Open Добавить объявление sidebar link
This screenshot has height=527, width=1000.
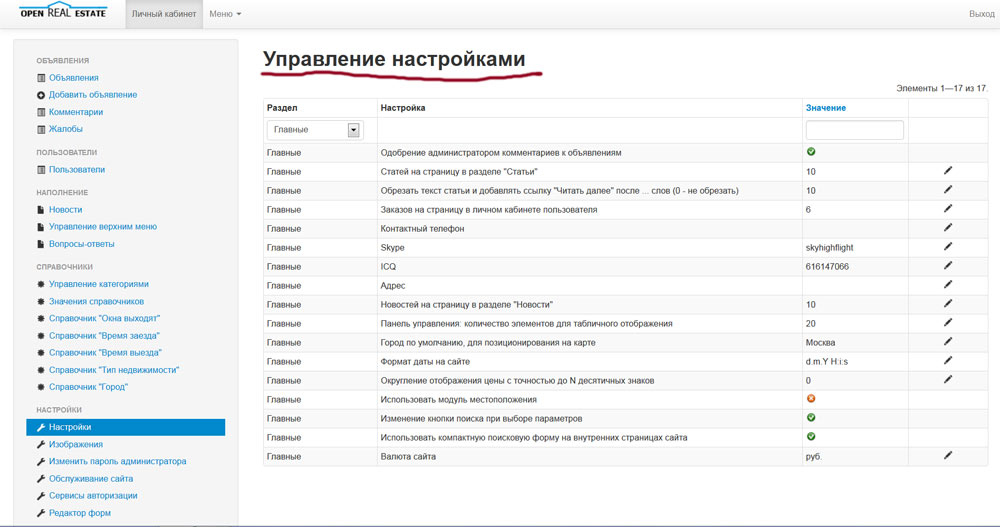click(93, 95)
